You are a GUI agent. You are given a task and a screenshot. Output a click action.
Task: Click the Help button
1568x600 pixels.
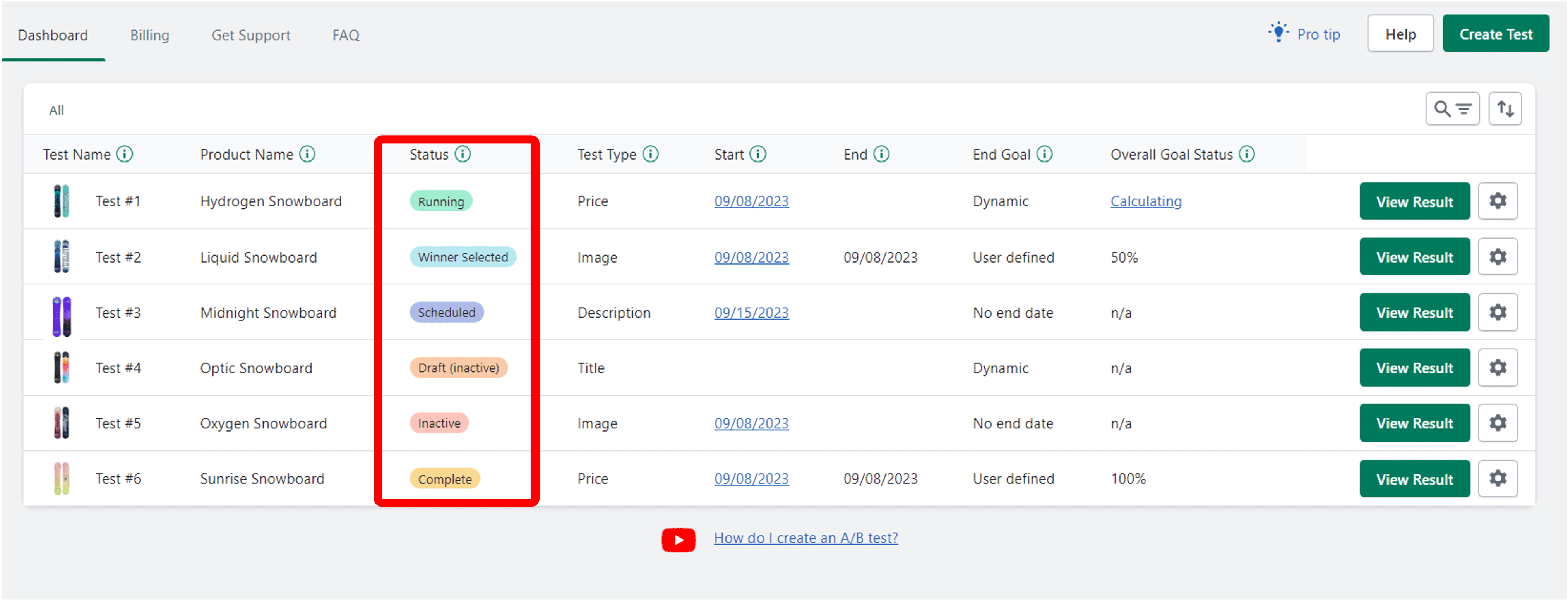1400,34
